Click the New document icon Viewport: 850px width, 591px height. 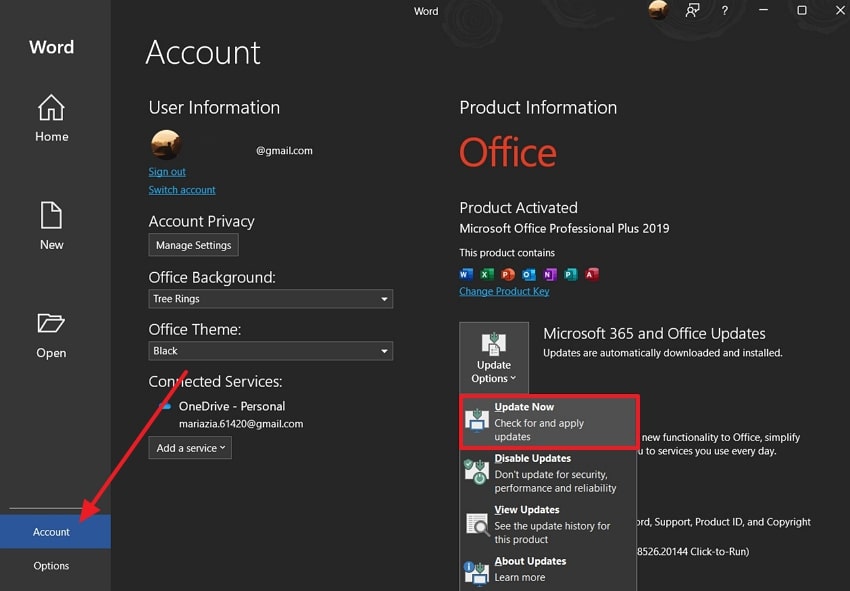click(51, 216)
